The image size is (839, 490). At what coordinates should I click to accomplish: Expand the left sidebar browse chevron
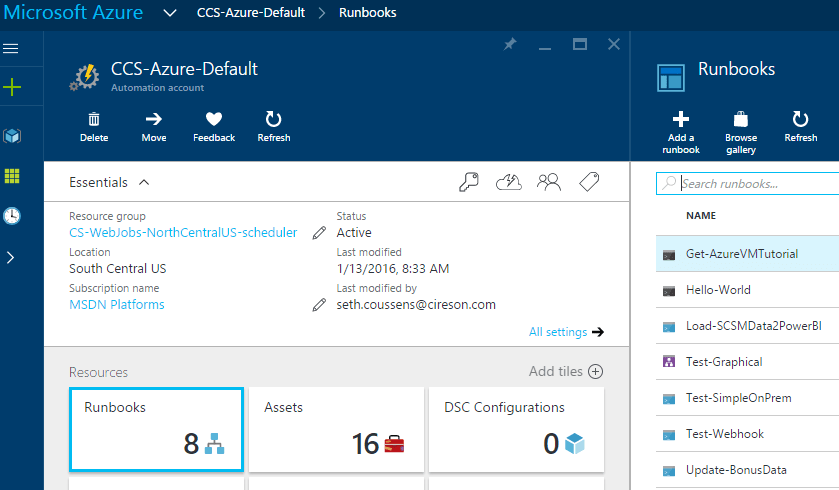(x=11, y=257)
